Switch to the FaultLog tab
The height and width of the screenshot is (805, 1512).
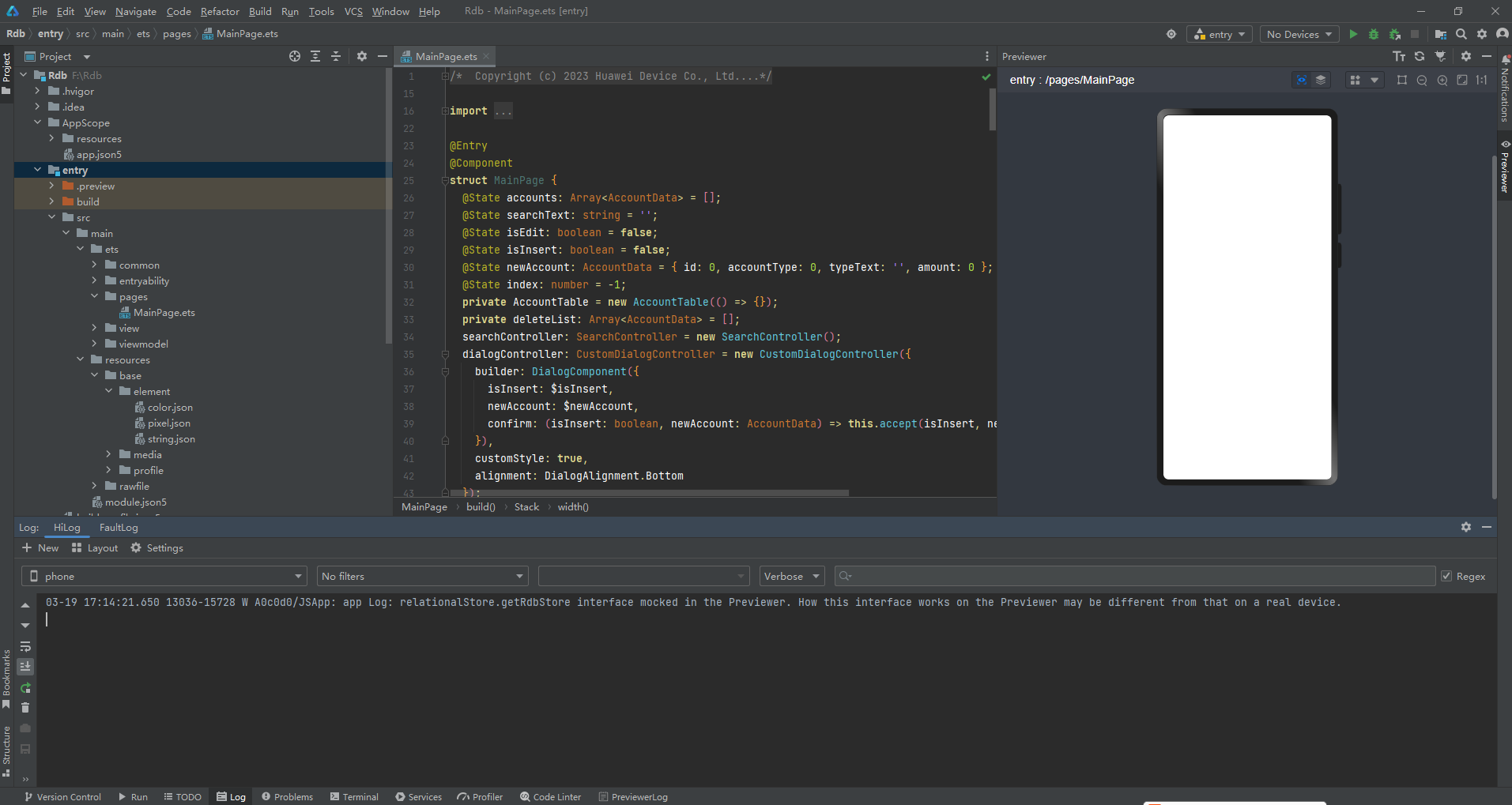119,527
